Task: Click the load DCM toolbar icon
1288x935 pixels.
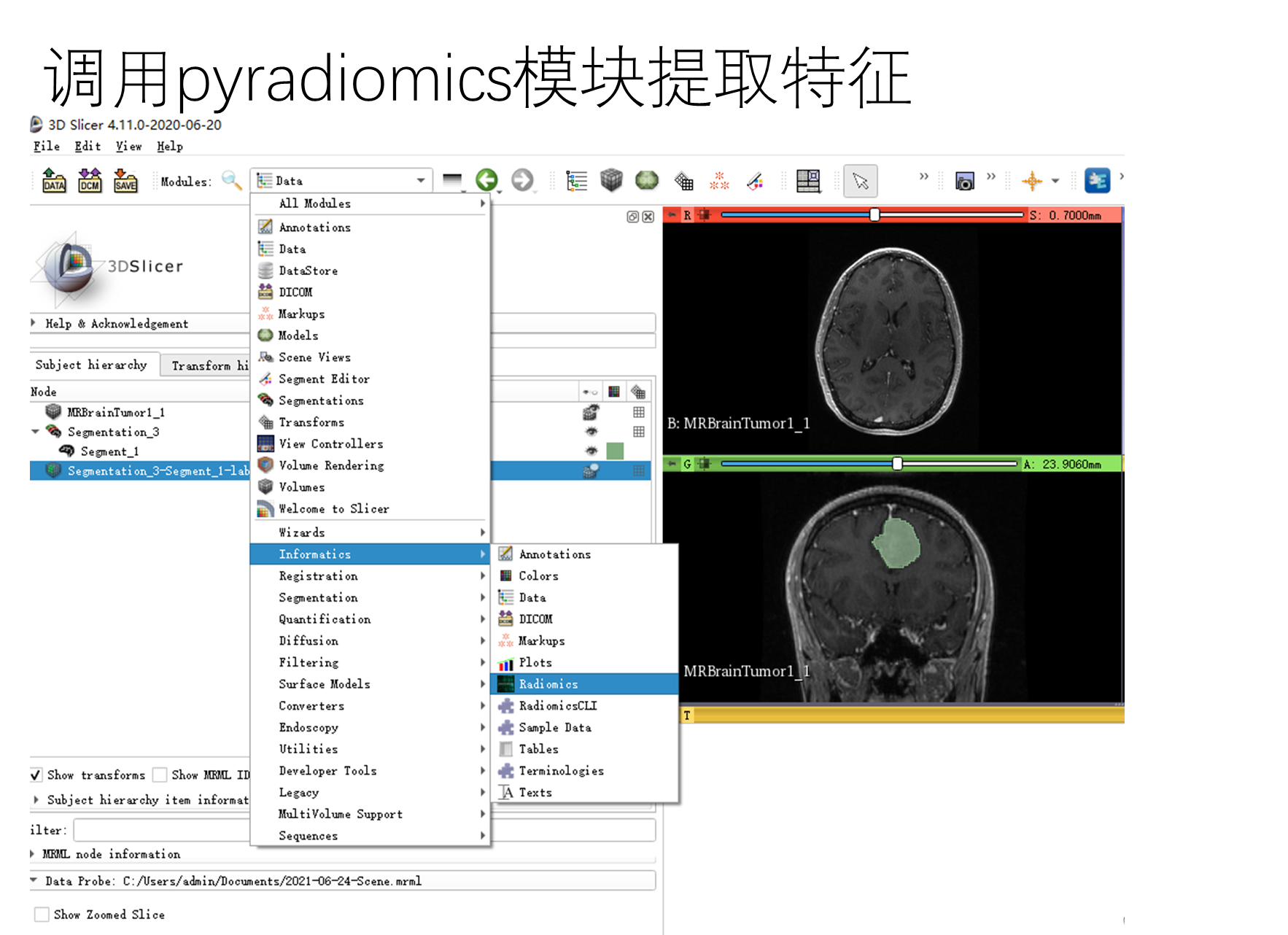Action: (x=90, y=180)
